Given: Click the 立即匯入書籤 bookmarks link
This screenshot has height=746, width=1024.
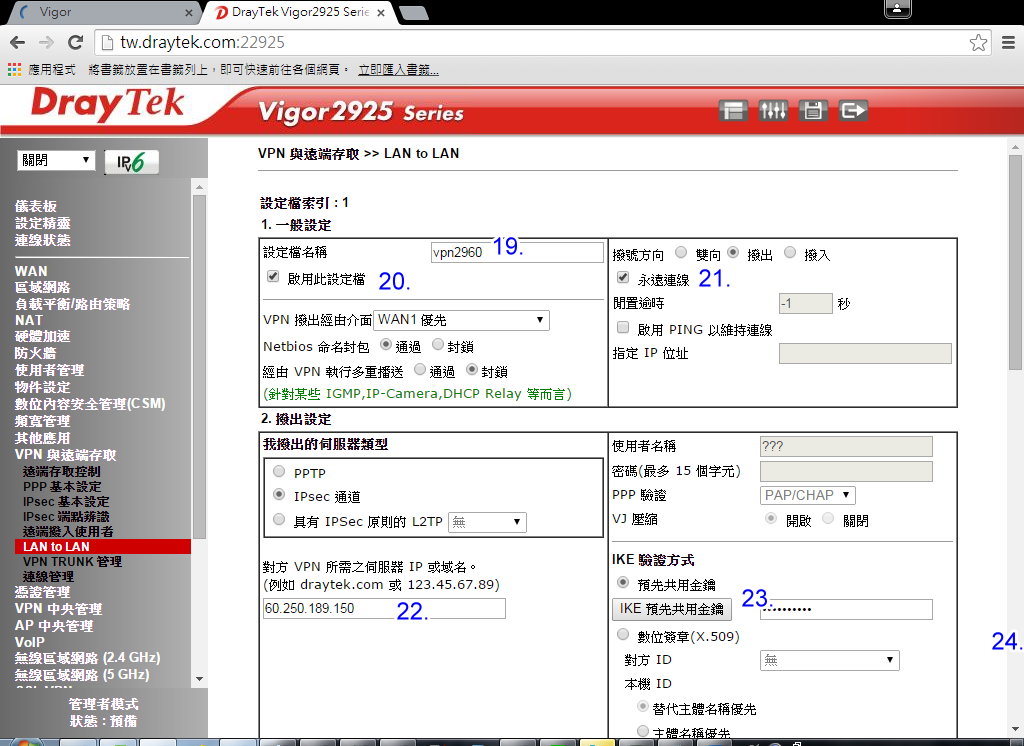Looking at the screenshot, I should [x=398, y=70].
